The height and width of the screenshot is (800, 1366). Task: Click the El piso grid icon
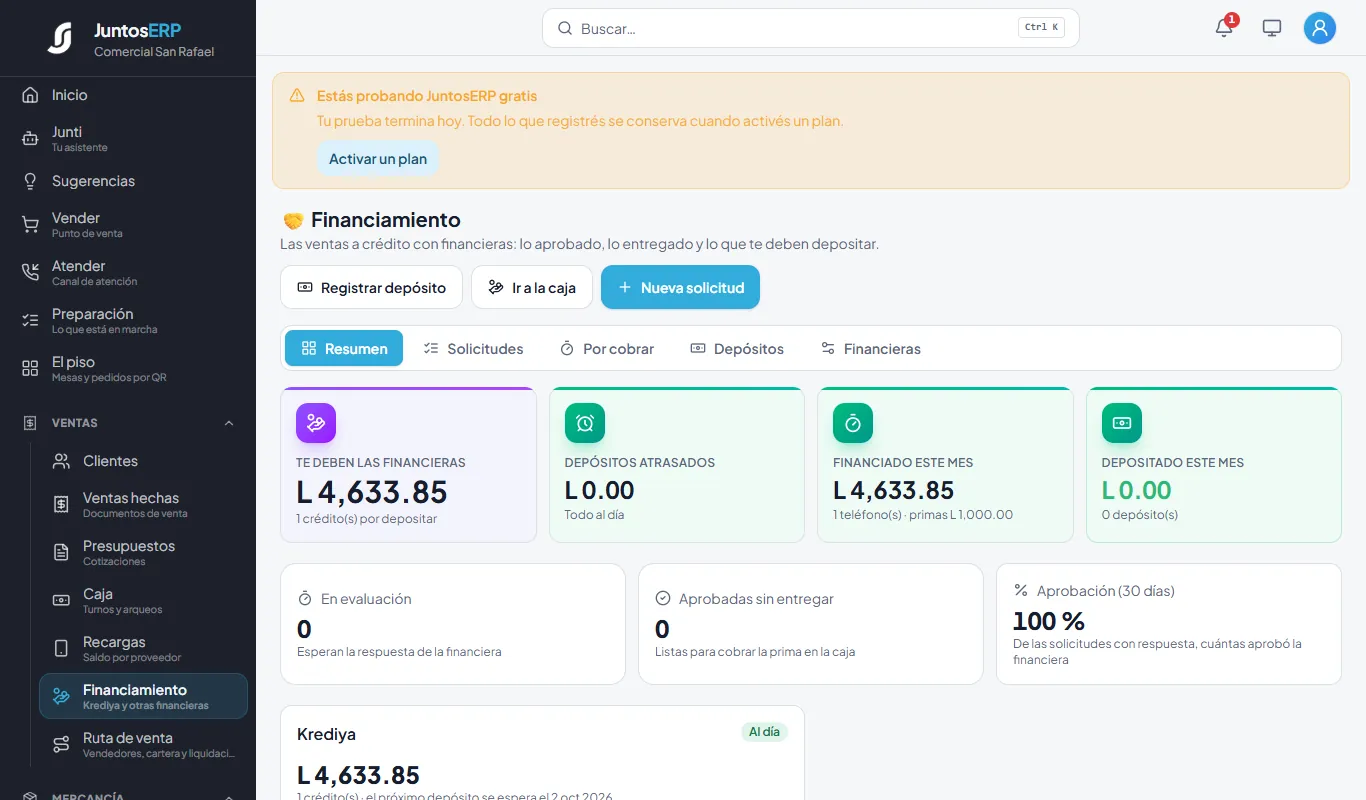(30, 369)
